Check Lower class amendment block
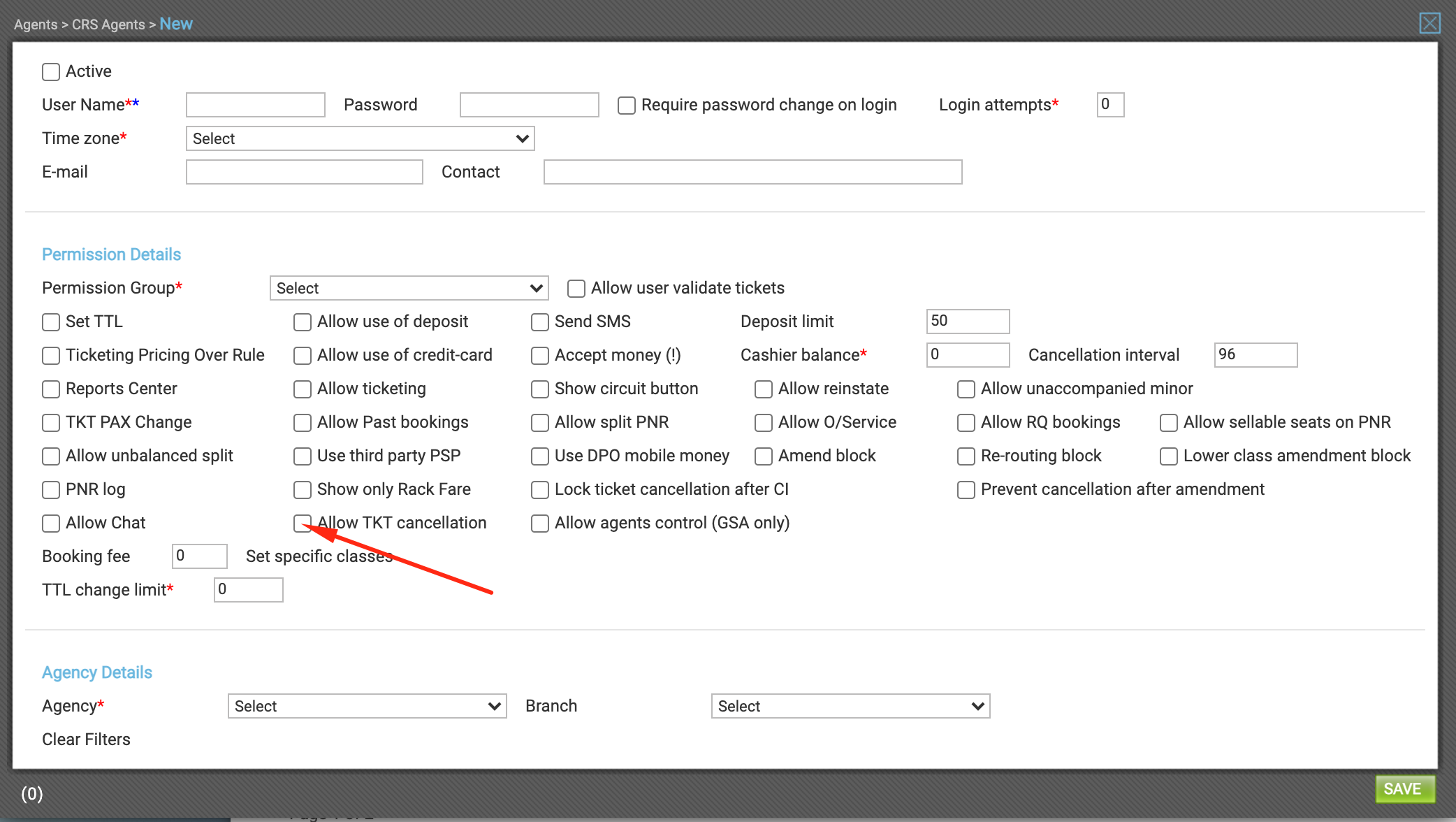The height and width of the screenshot is (822, 1456). (x=1169, y=456)
